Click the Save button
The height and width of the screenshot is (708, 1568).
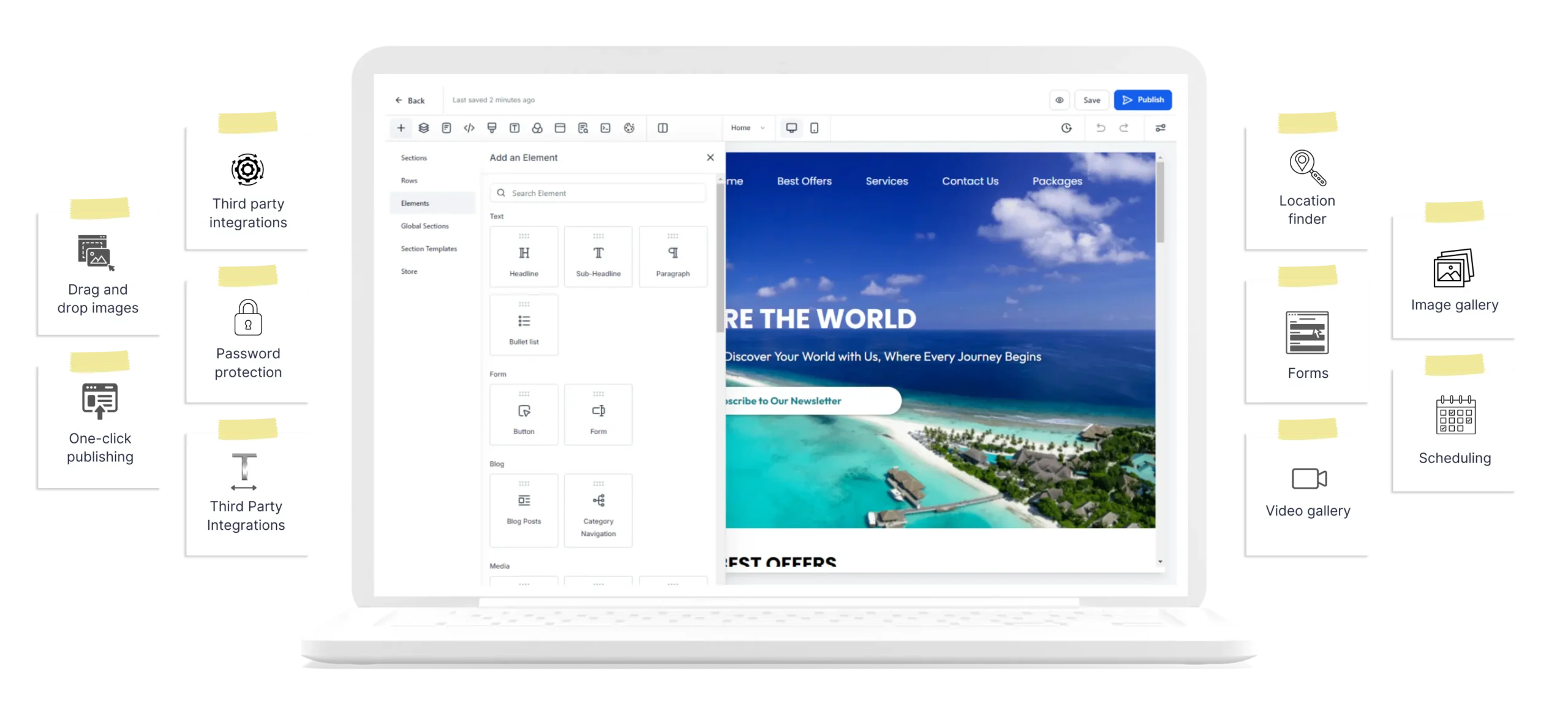pyautogui.click(x=1092, y=99)
